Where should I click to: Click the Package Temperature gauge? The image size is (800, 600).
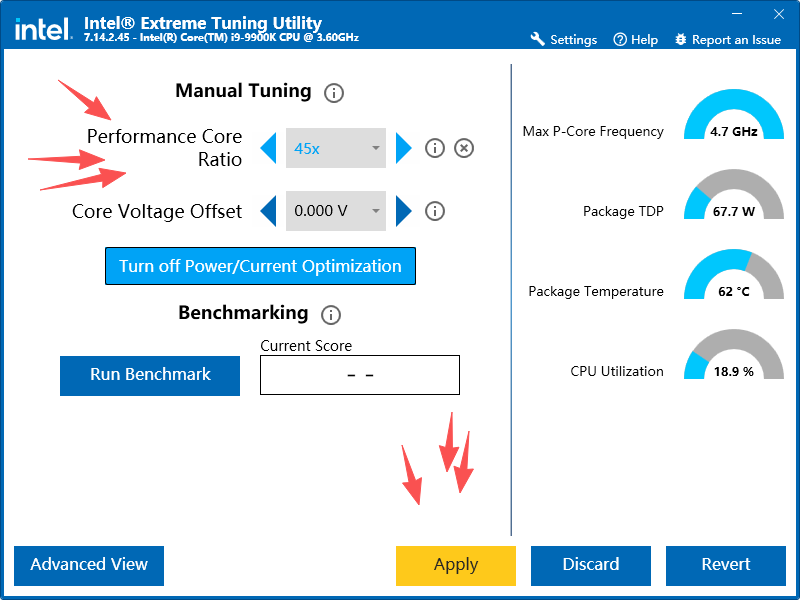[x=734, y=275]
